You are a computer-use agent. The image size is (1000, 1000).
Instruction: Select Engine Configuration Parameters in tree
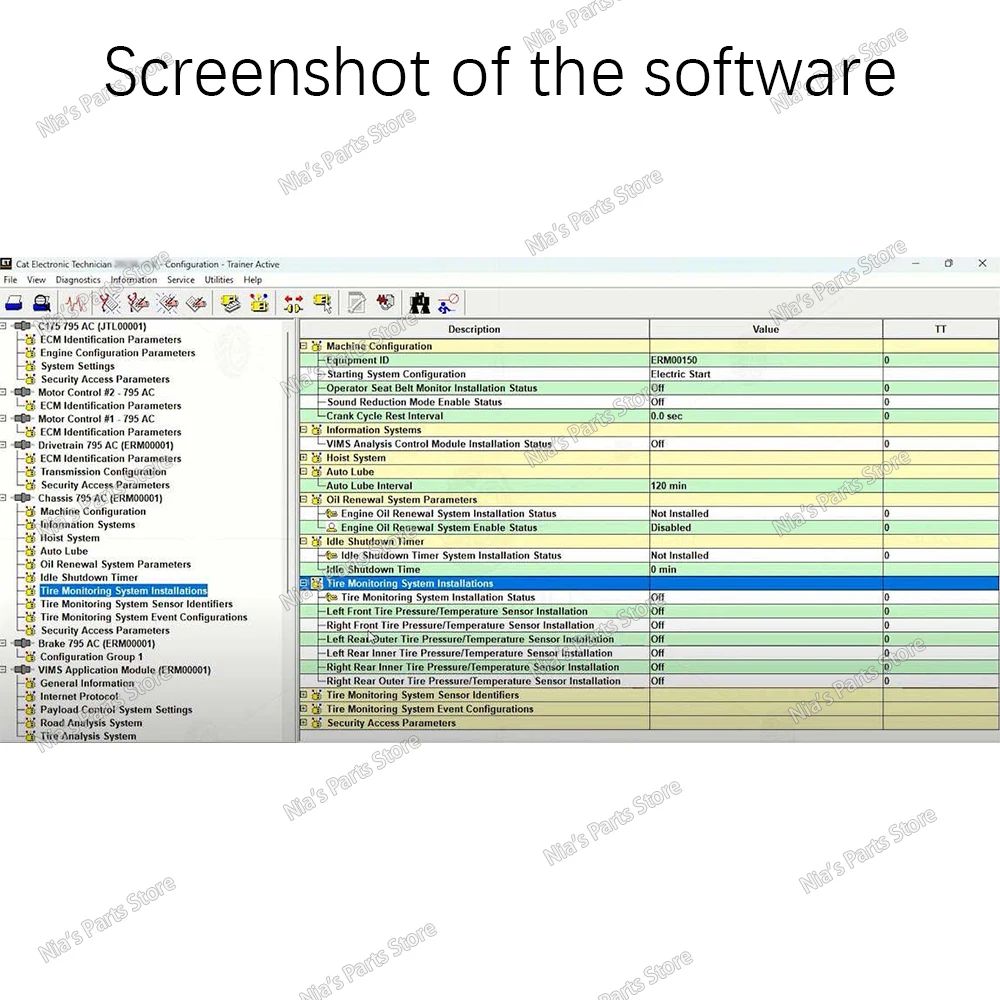(117, 353)
